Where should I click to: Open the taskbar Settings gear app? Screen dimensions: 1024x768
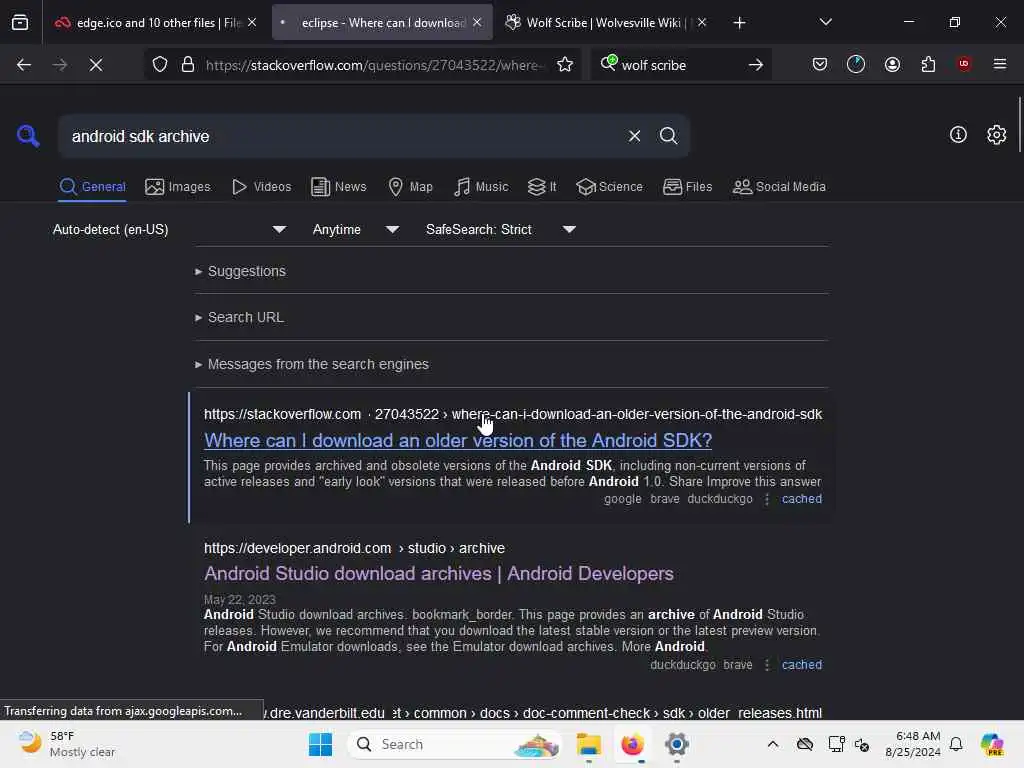pyautogui.click(x=677, y=744)
